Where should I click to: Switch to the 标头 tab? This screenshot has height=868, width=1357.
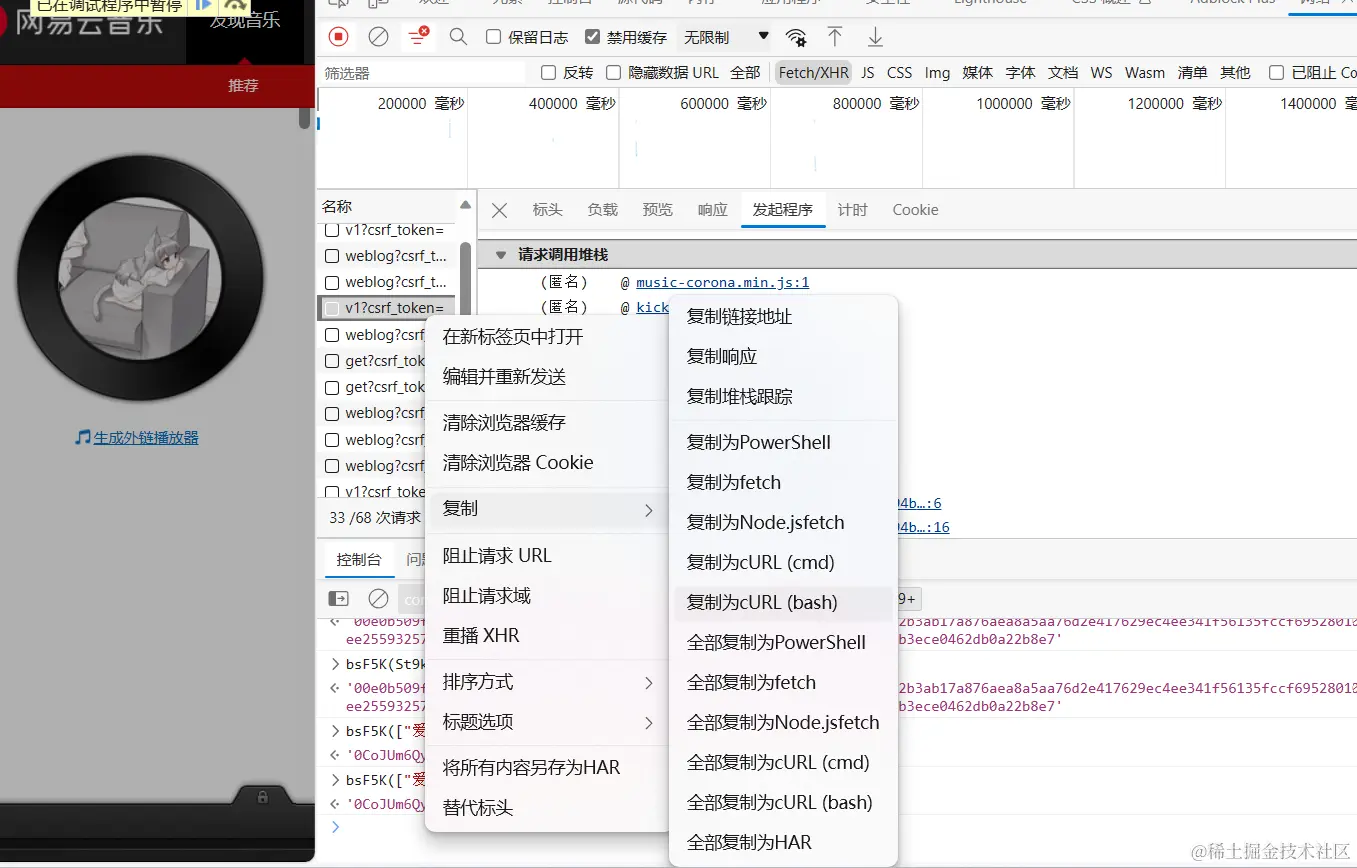point(547,210)
